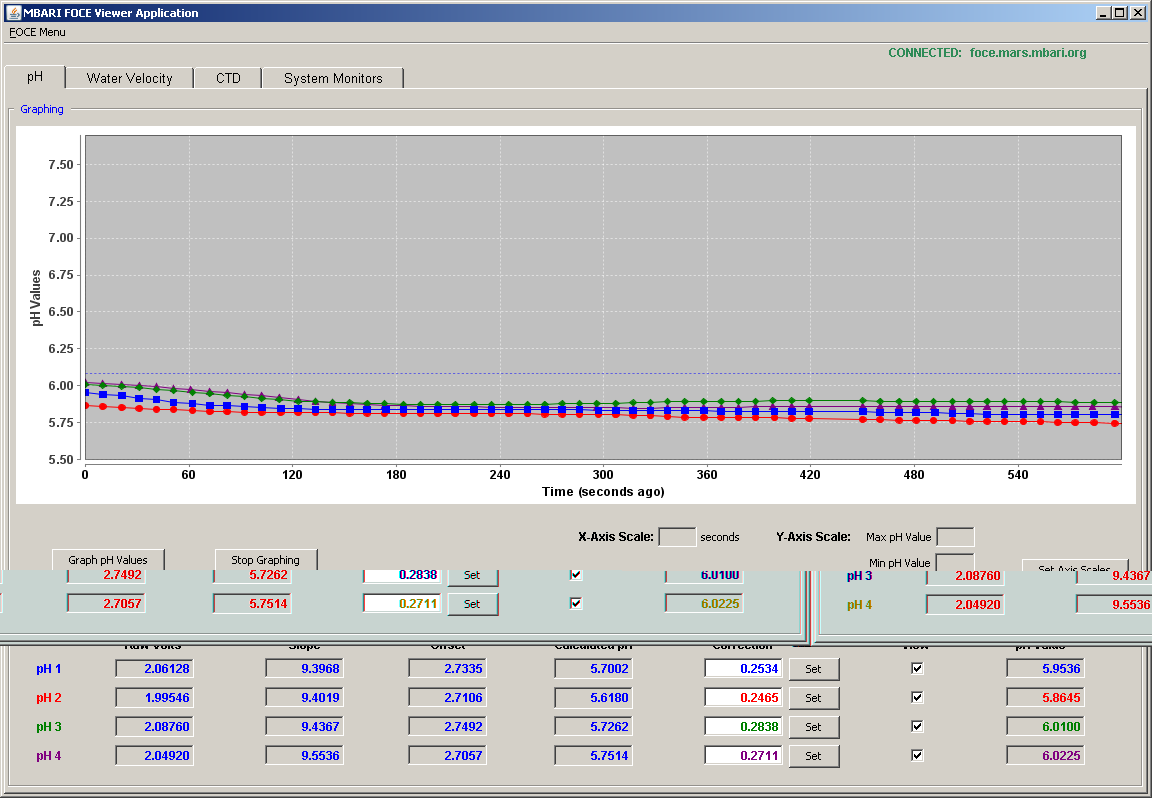The width and height of the screenshot is (1152, 798).
Task: Click the Stop Graphing button
Action: click(x=265, y=559)
